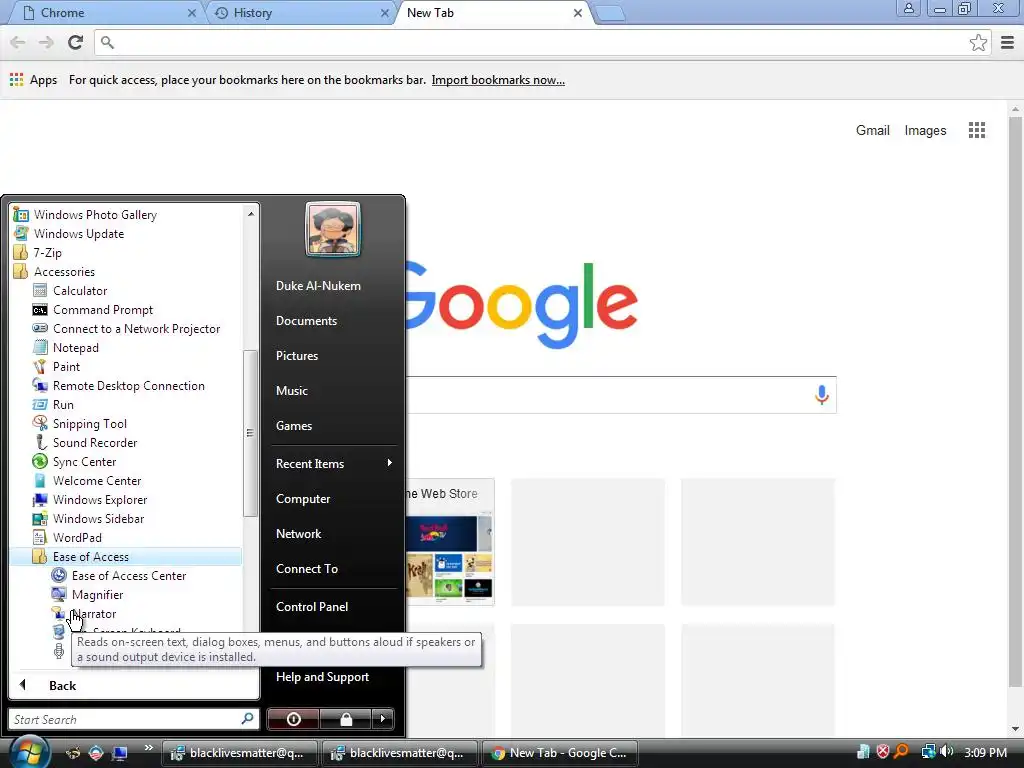Open Music from Start menu

click(x=291, y=391)
